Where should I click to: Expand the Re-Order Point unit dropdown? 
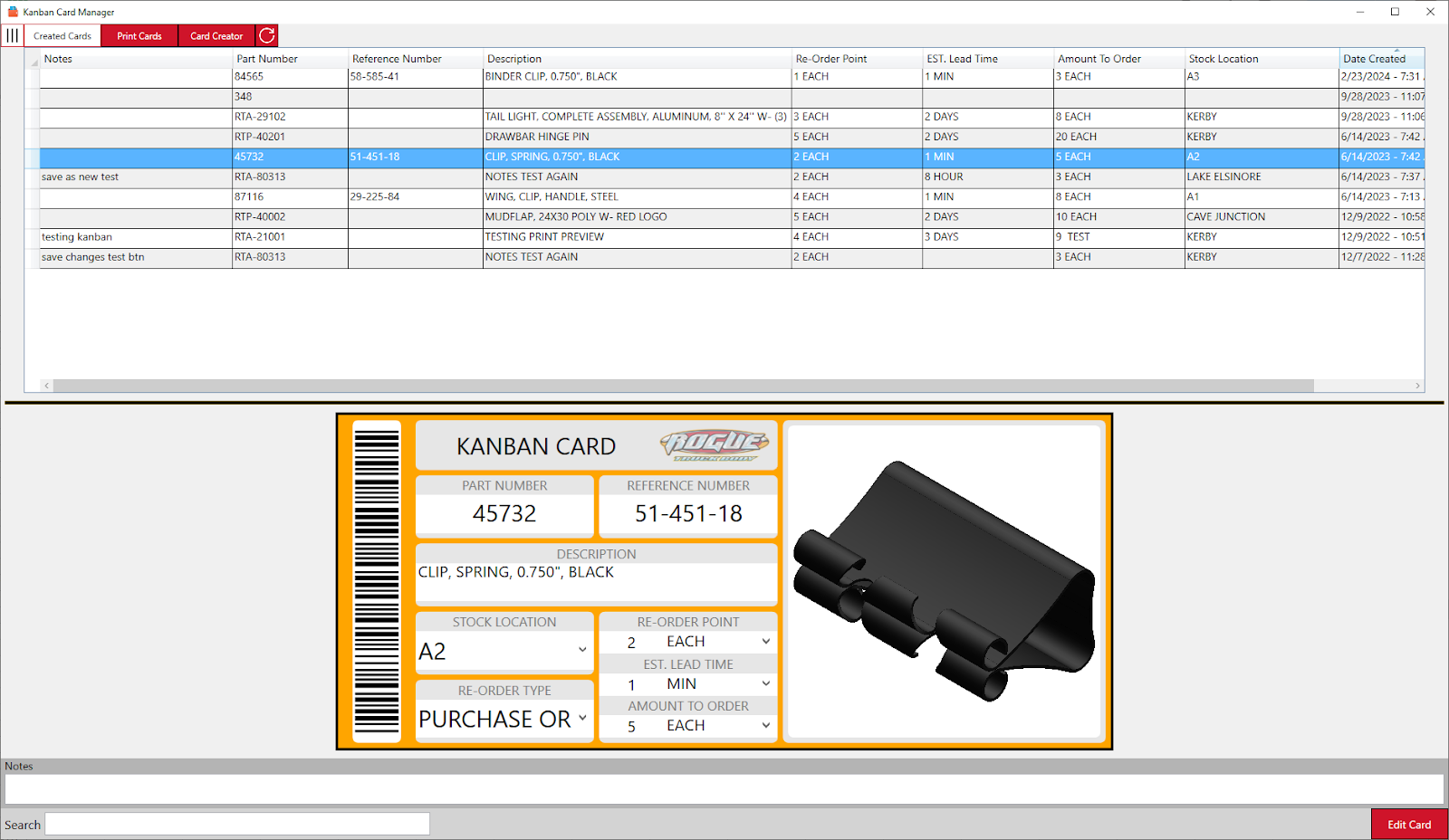766,642
